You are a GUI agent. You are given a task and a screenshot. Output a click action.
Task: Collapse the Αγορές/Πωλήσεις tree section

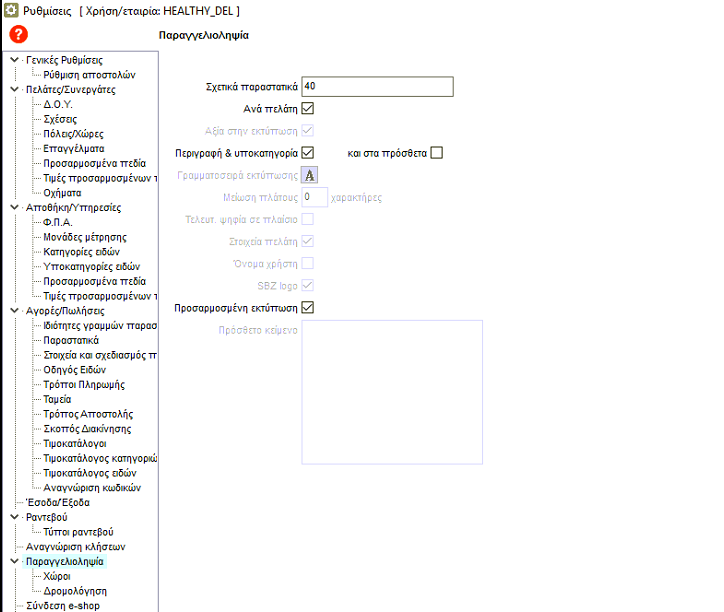click(x=13, y=311)
